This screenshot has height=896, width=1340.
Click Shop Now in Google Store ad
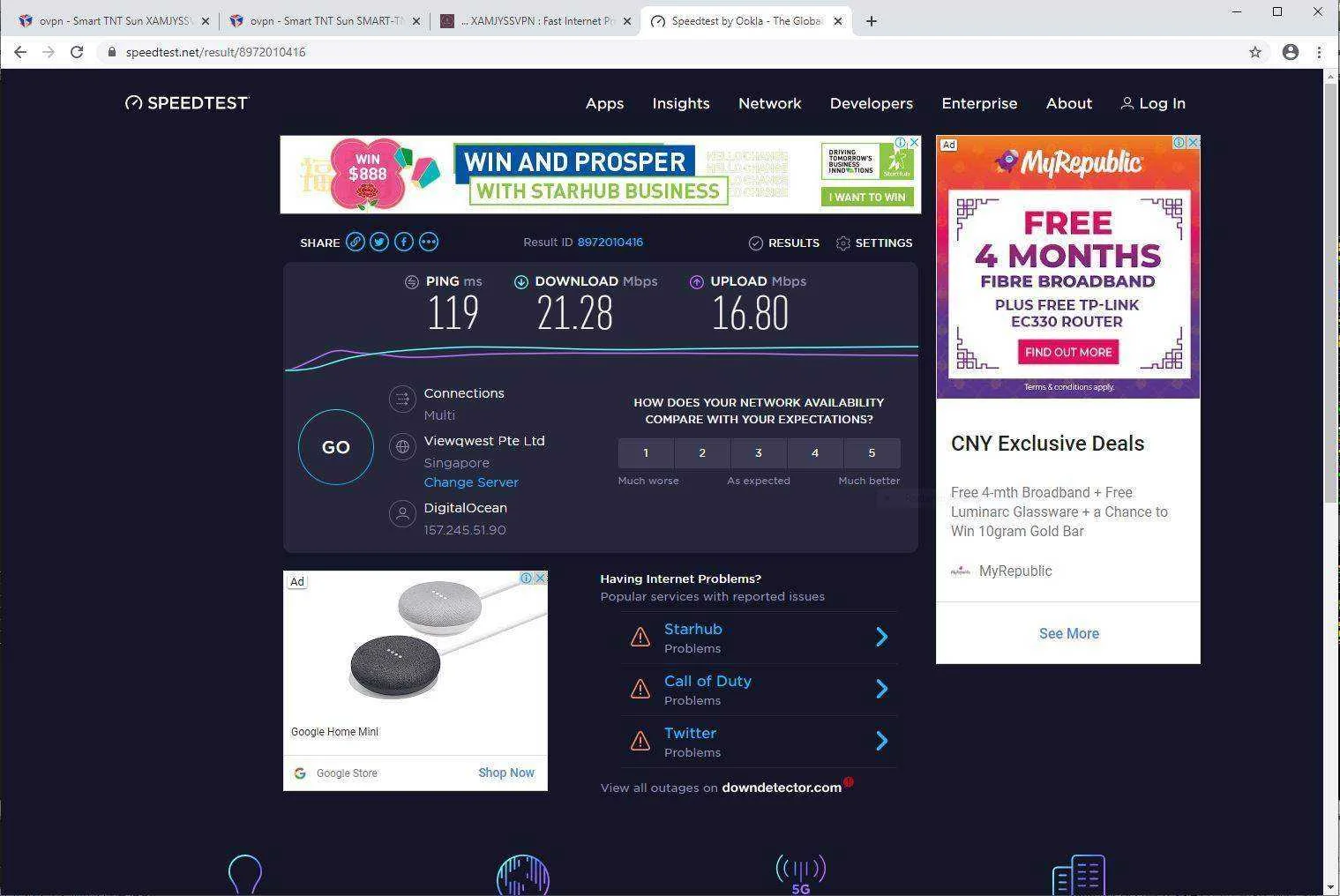pos(506,773)
